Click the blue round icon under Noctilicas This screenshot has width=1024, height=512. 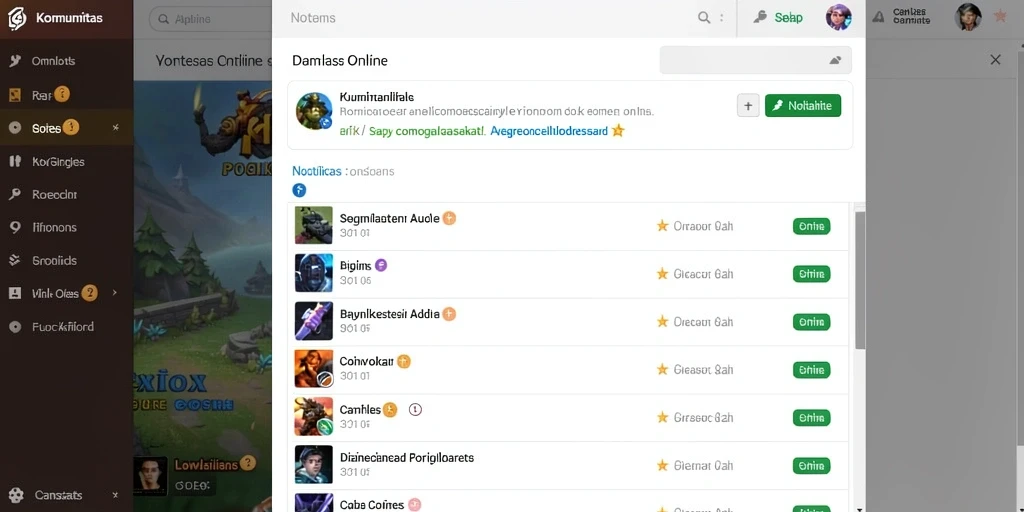point(299,191)
